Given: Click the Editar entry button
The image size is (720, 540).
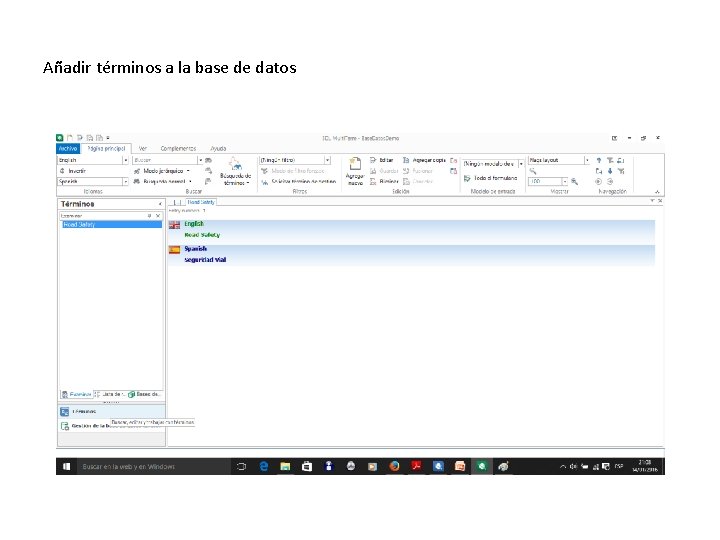Looking at the screenshot, I should pos(382,160).
